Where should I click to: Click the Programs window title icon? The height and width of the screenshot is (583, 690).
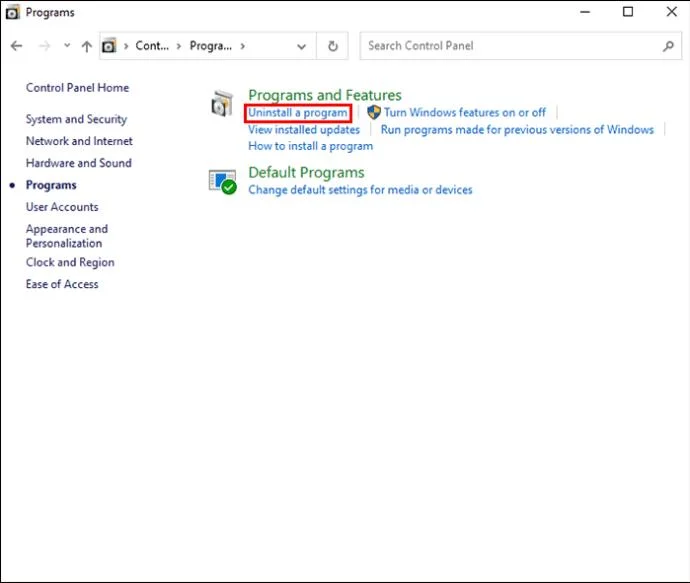(12, 12)
